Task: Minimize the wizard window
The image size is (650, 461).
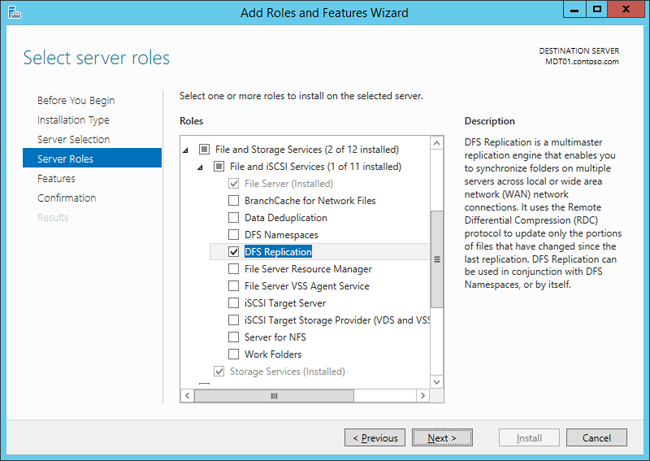Action: coord(572,10)
